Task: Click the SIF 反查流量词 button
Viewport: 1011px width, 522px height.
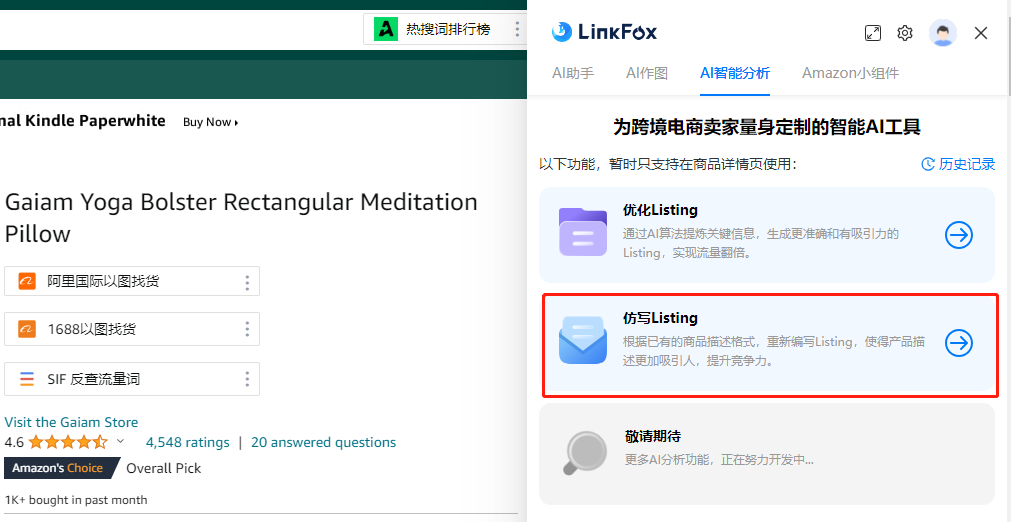Action: [x=132, y=379]
